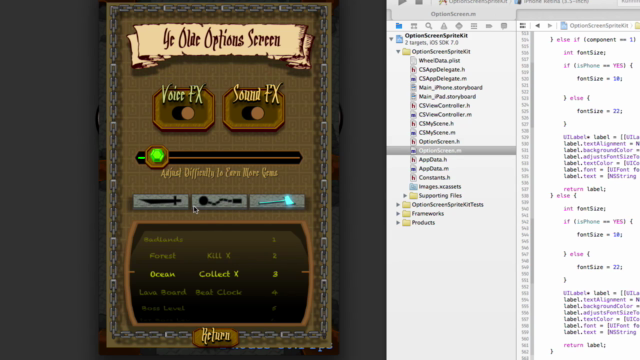Open CSViewController.h file
The height and width of the screenshot is (360, 640).
pos(444,105)
